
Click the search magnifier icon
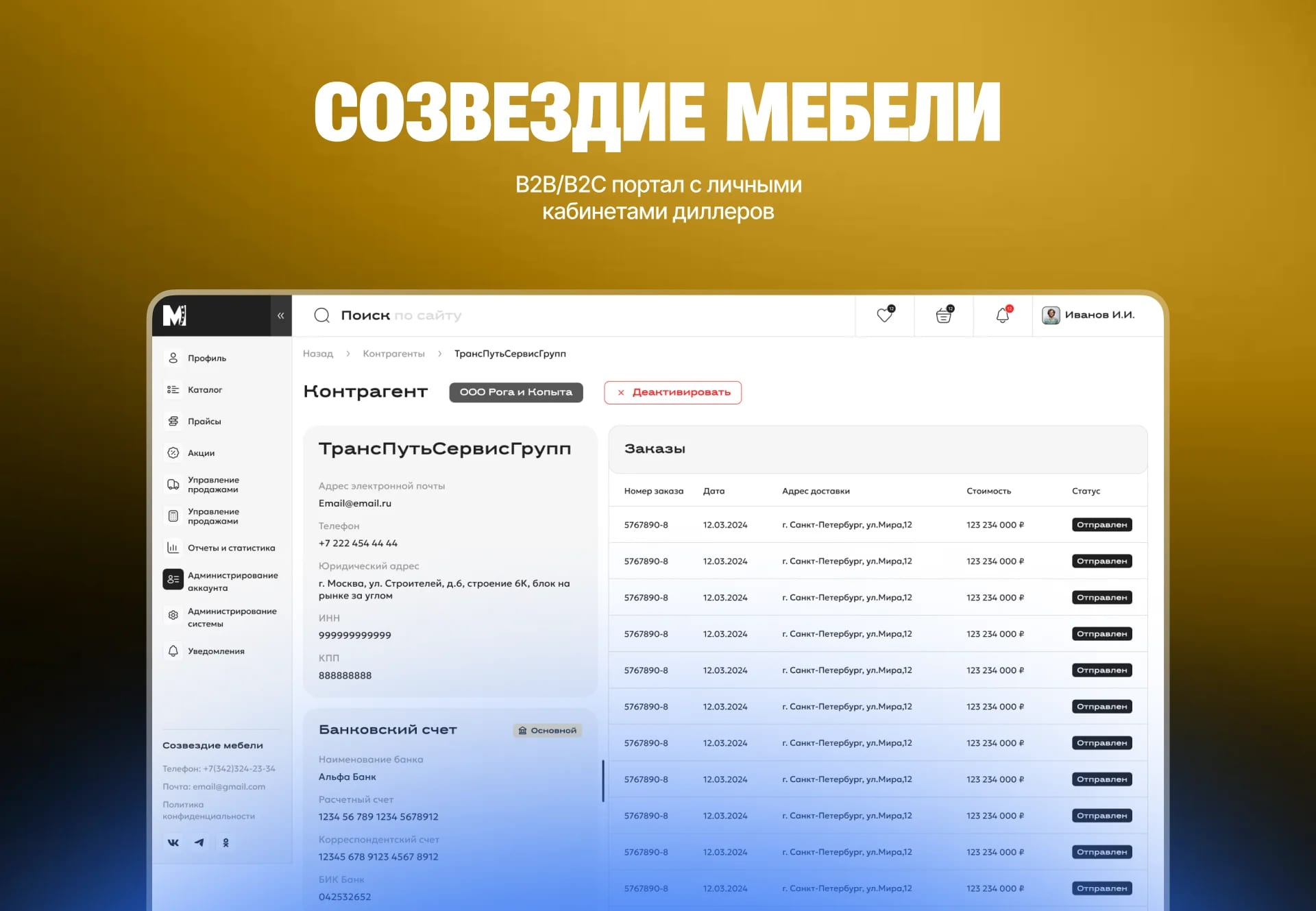[321, 315]
